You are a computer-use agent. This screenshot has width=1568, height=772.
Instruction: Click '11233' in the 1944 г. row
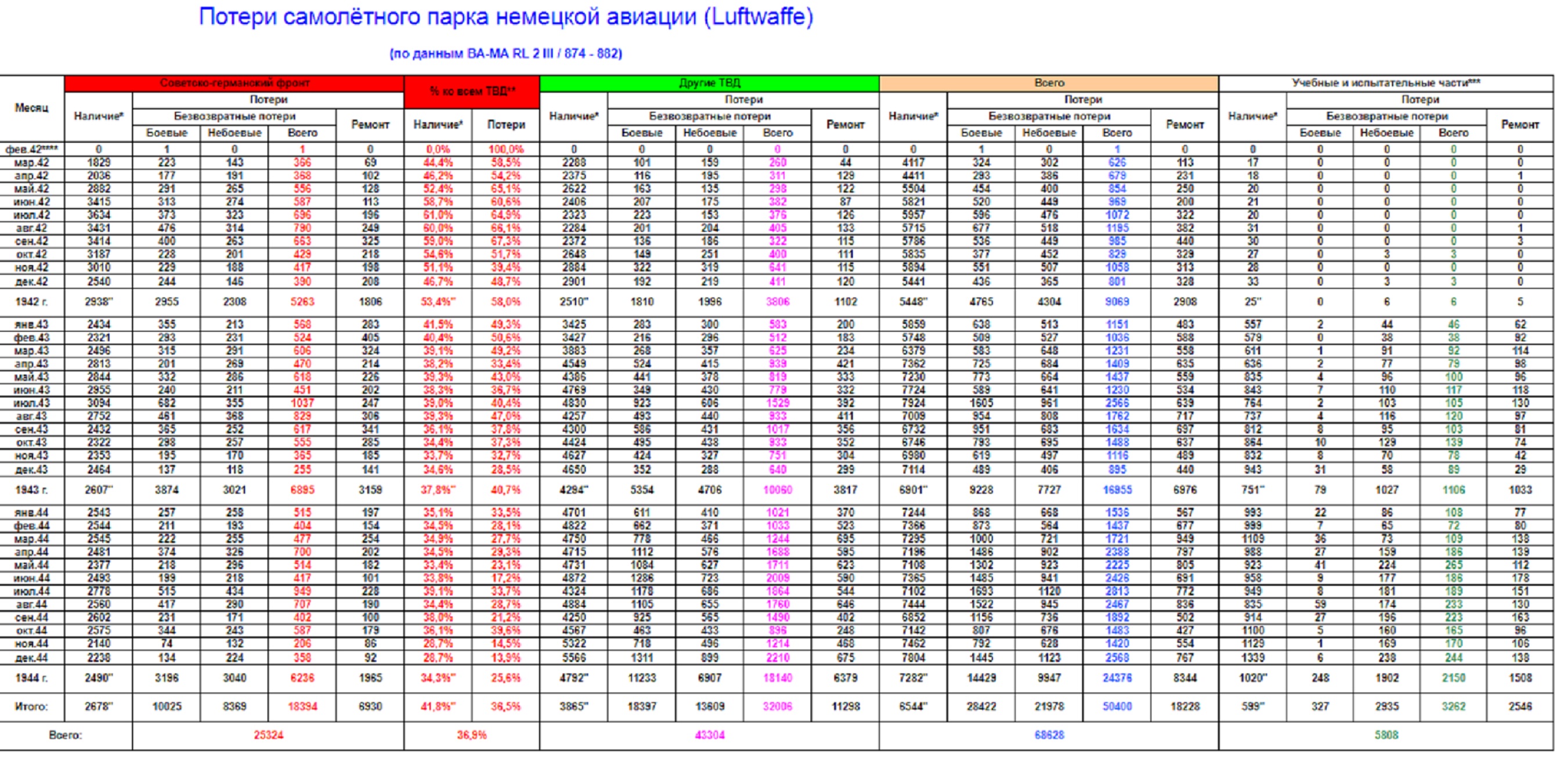tap(642, 677)
